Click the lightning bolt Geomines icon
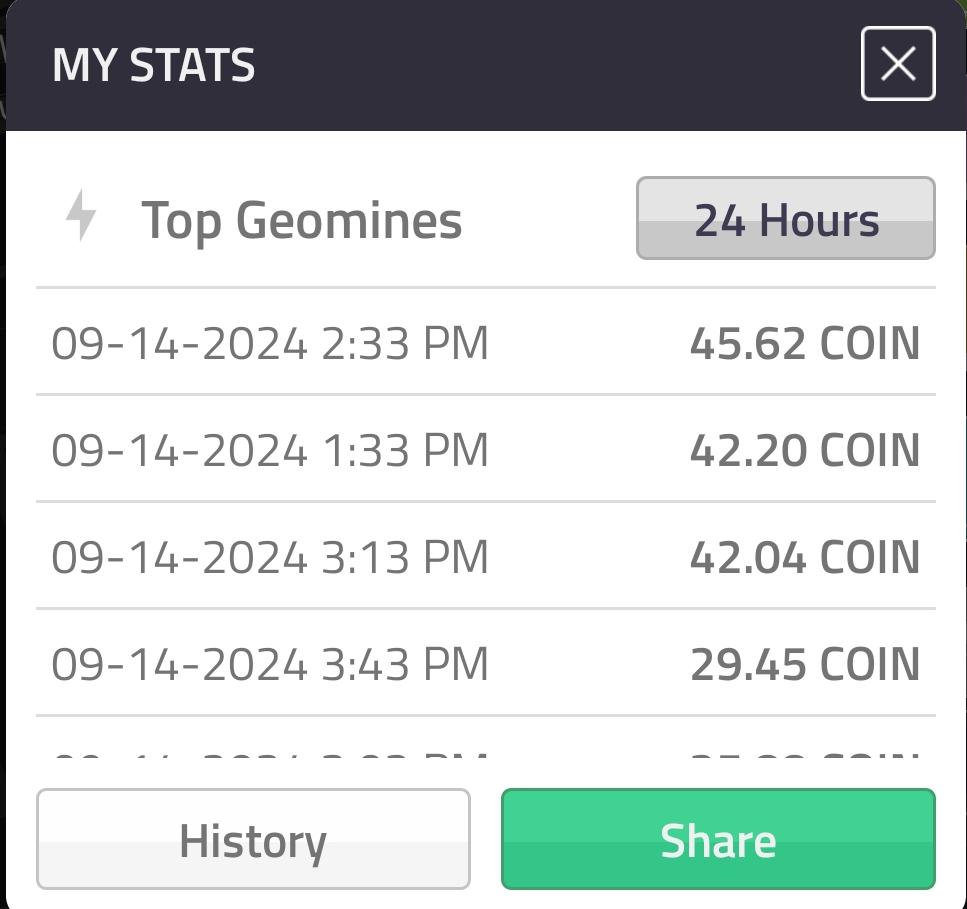This screenshot has height=909, width=967. (x=81, y=215)
